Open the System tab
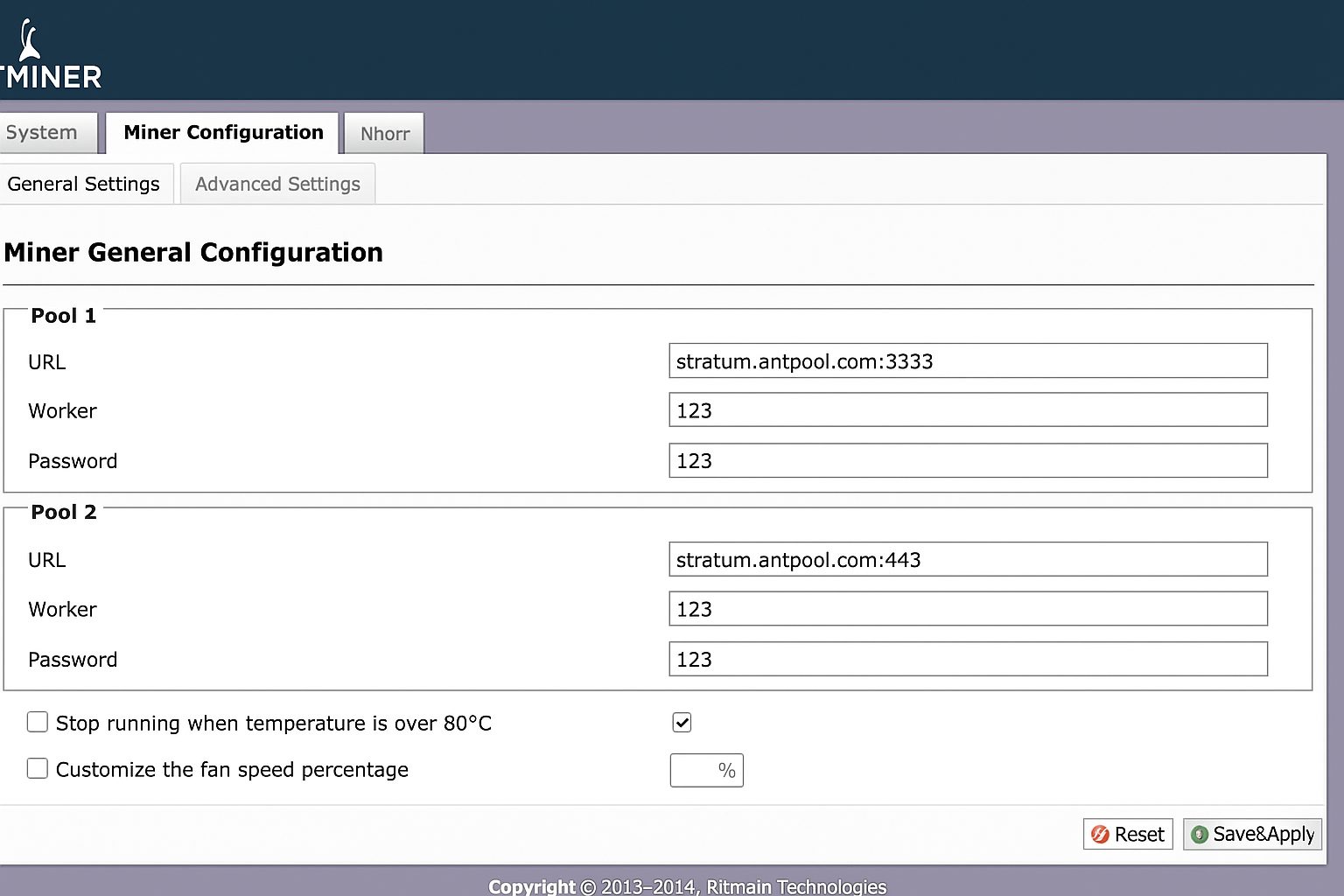This screenshot has width=1344, height=896. point(47,133)
